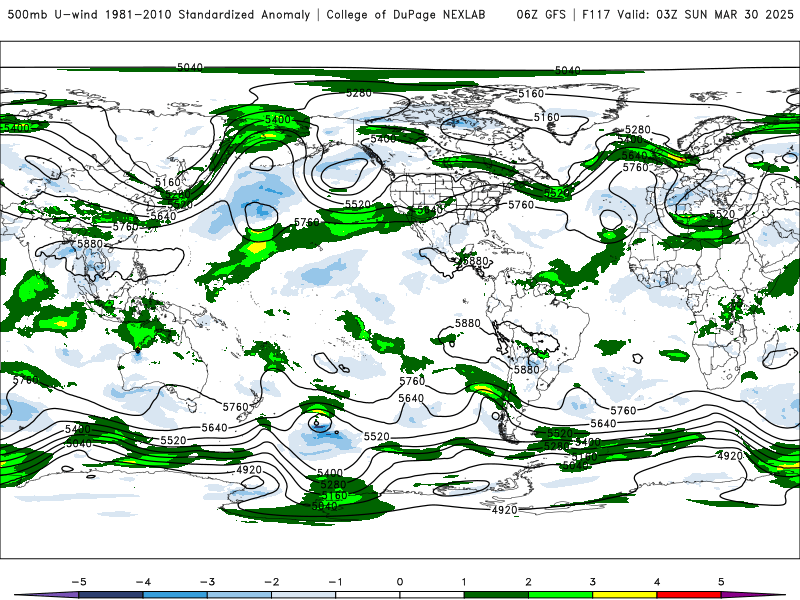Viewport: 800px width, 600px height.
Task: Click the 5880 contour label over the Caribbean
Action: [x=476, y=261]
